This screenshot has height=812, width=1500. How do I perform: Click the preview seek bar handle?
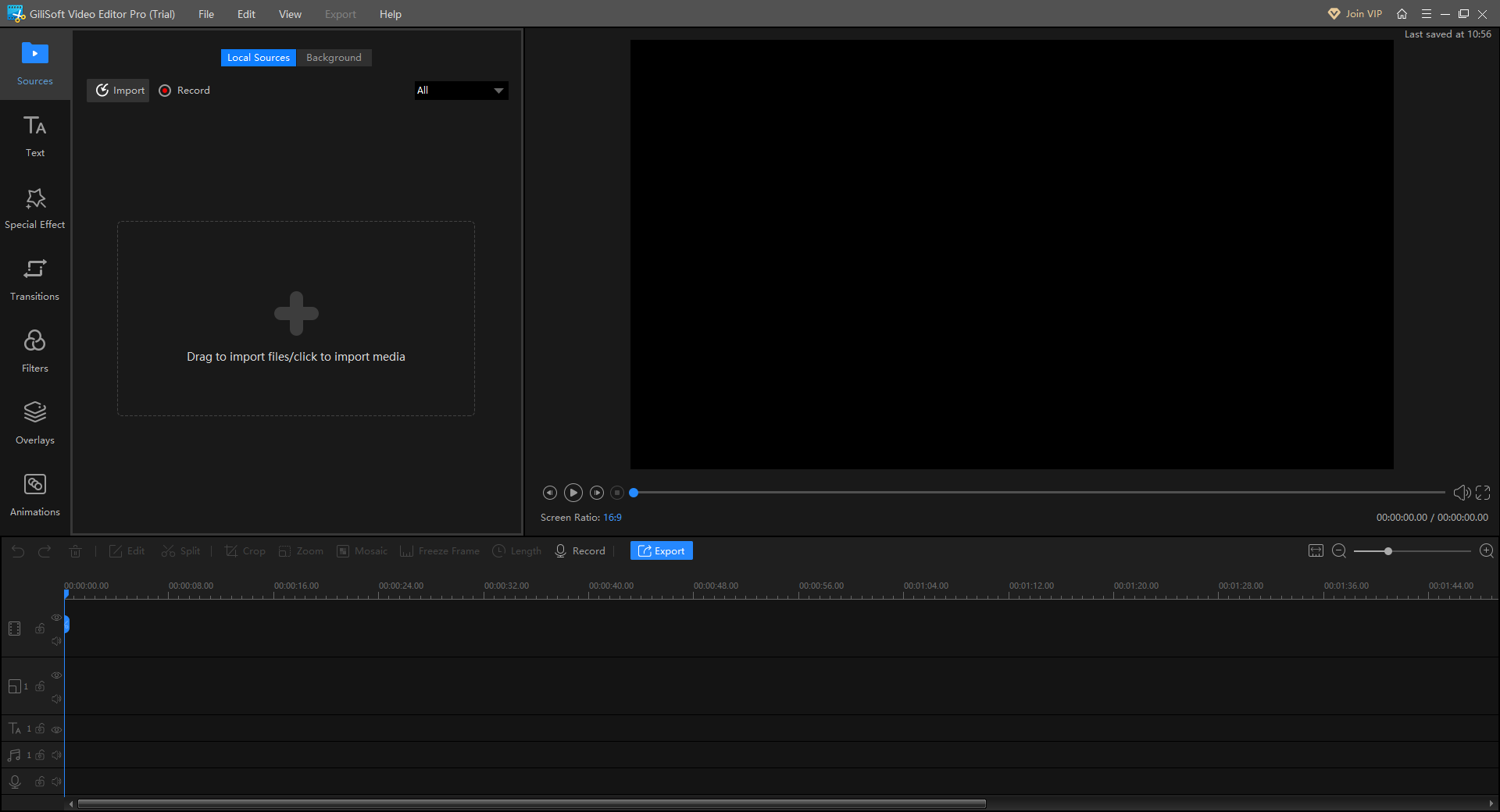pos(634,493)
